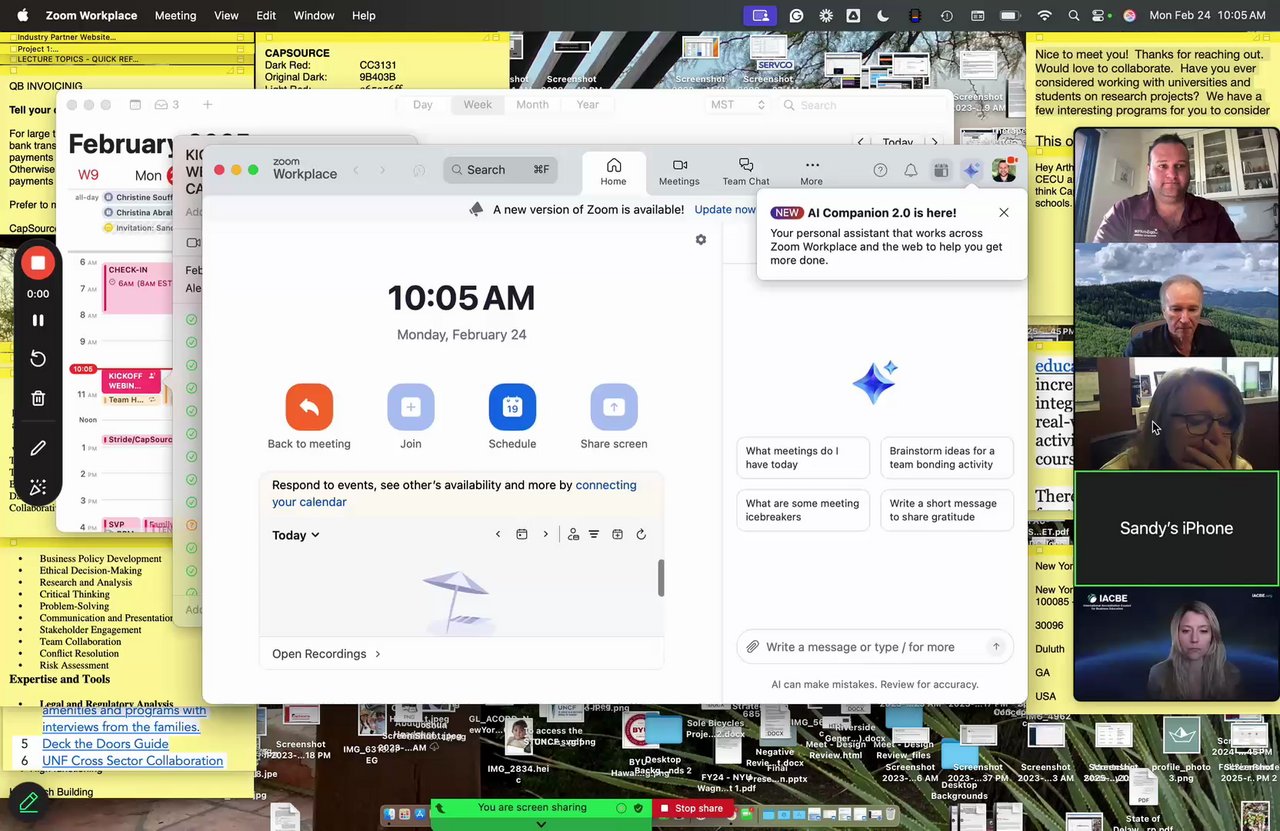Select the pencil draw tool in recorder

pyautogui.click(x=38, y=449)
